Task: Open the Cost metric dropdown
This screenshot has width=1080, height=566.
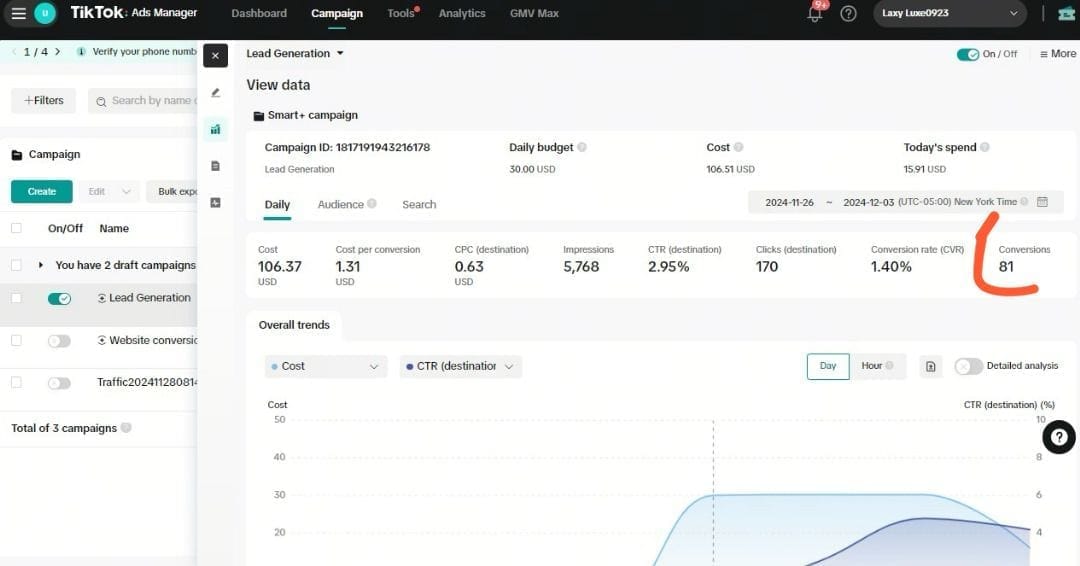Action: point(325,366)
